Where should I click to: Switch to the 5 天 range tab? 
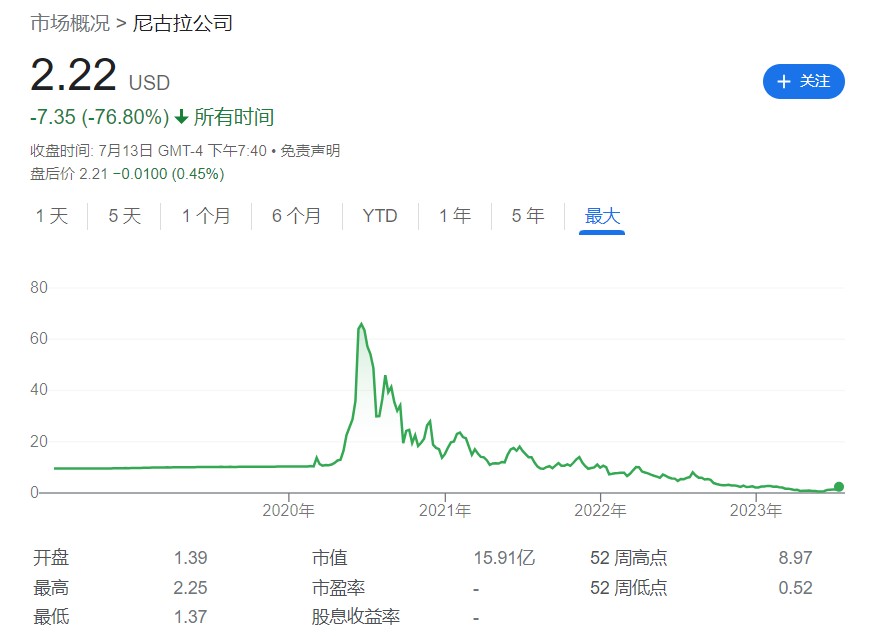[x=124, y=216]
